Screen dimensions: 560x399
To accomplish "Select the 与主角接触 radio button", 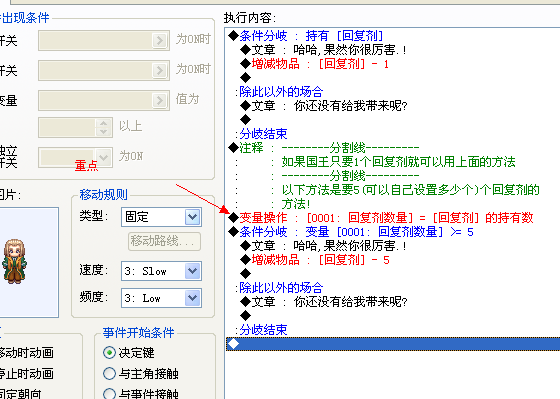I will [109, 374].
